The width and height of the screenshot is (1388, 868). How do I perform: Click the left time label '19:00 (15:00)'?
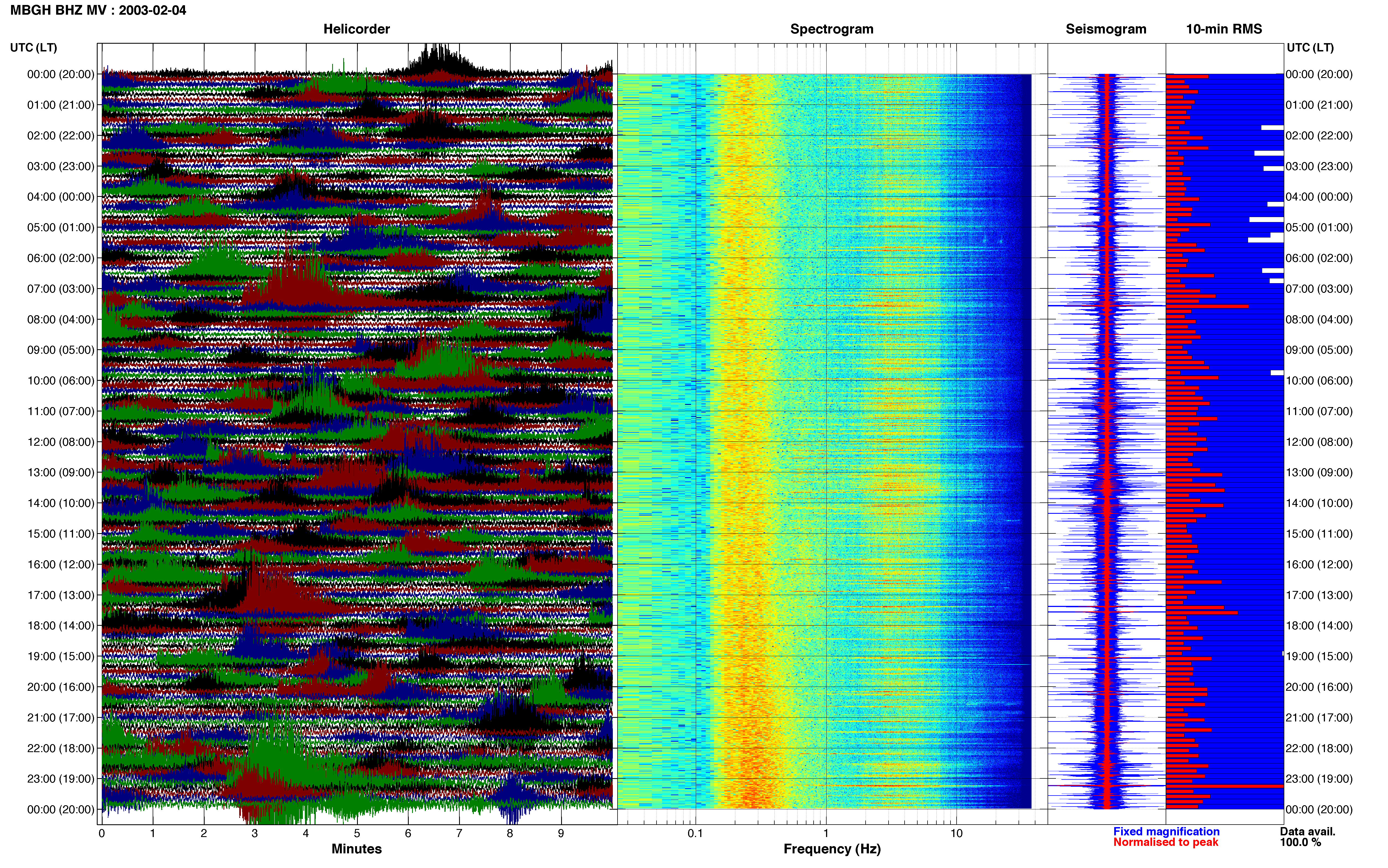click(x=61, y=656)
